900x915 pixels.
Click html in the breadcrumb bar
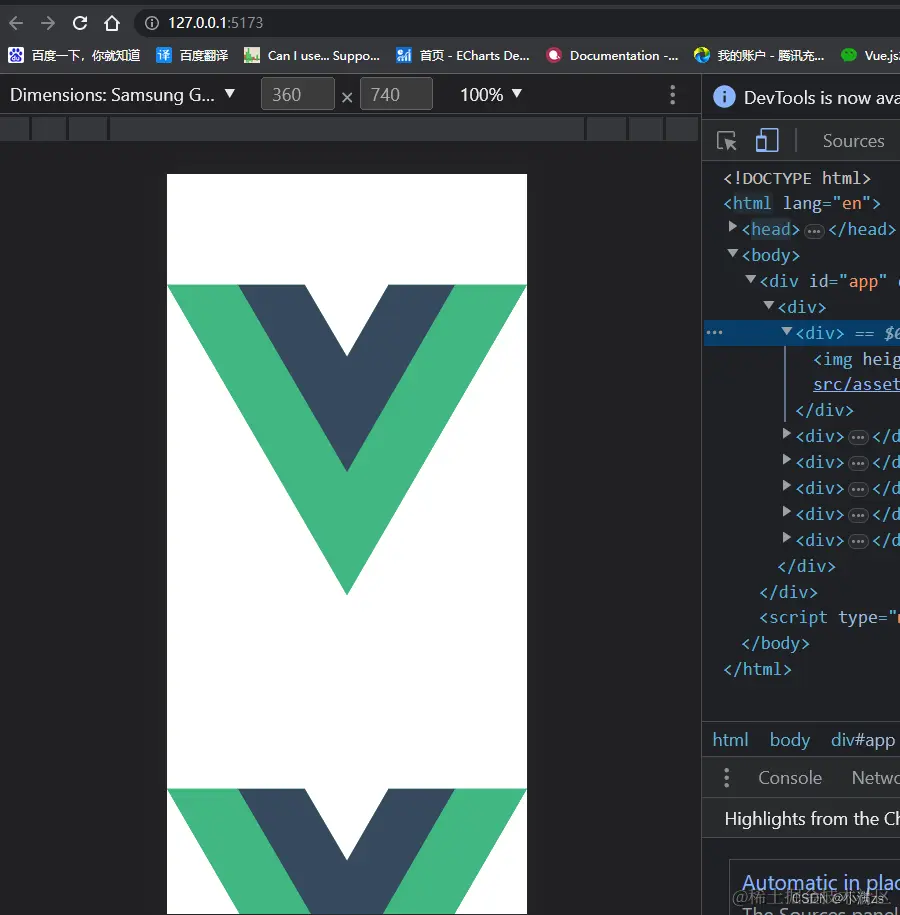point(730,740)
